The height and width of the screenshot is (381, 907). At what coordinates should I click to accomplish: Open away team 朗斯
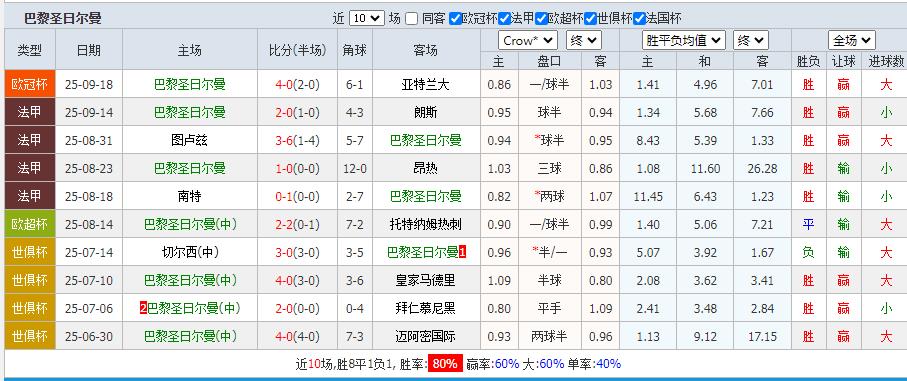point(425,112)
